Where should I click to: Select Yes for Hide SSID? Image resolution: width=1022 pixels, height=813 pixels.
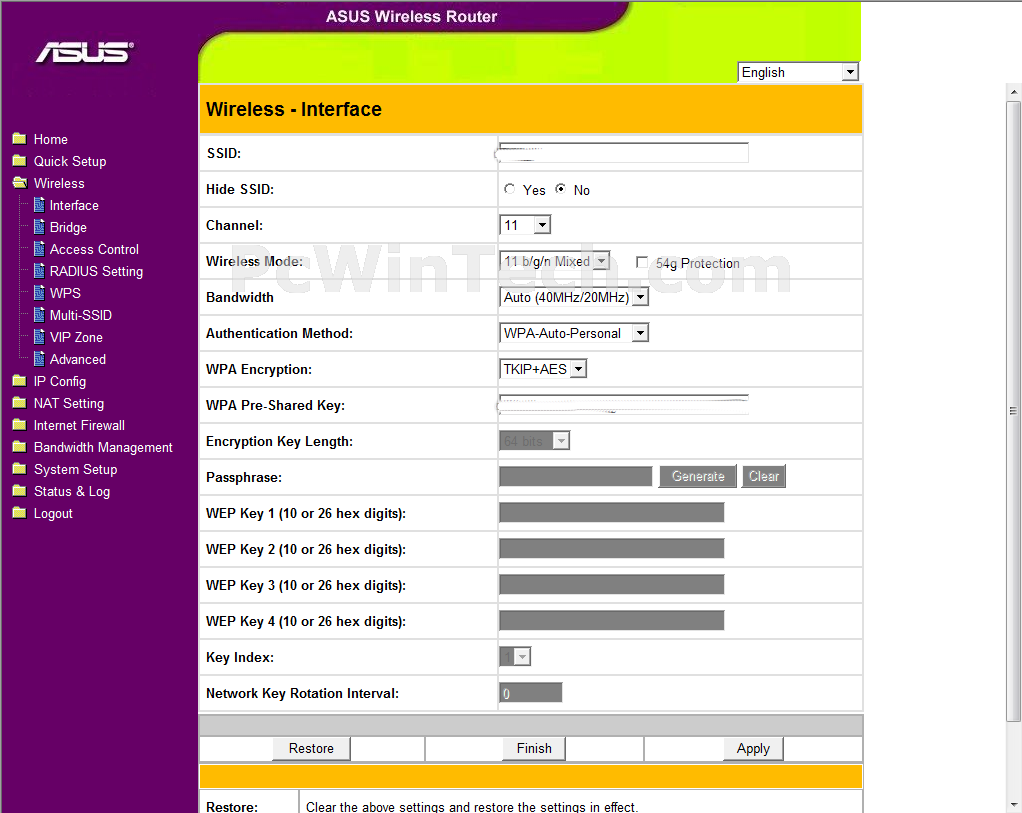pos(510,189)
